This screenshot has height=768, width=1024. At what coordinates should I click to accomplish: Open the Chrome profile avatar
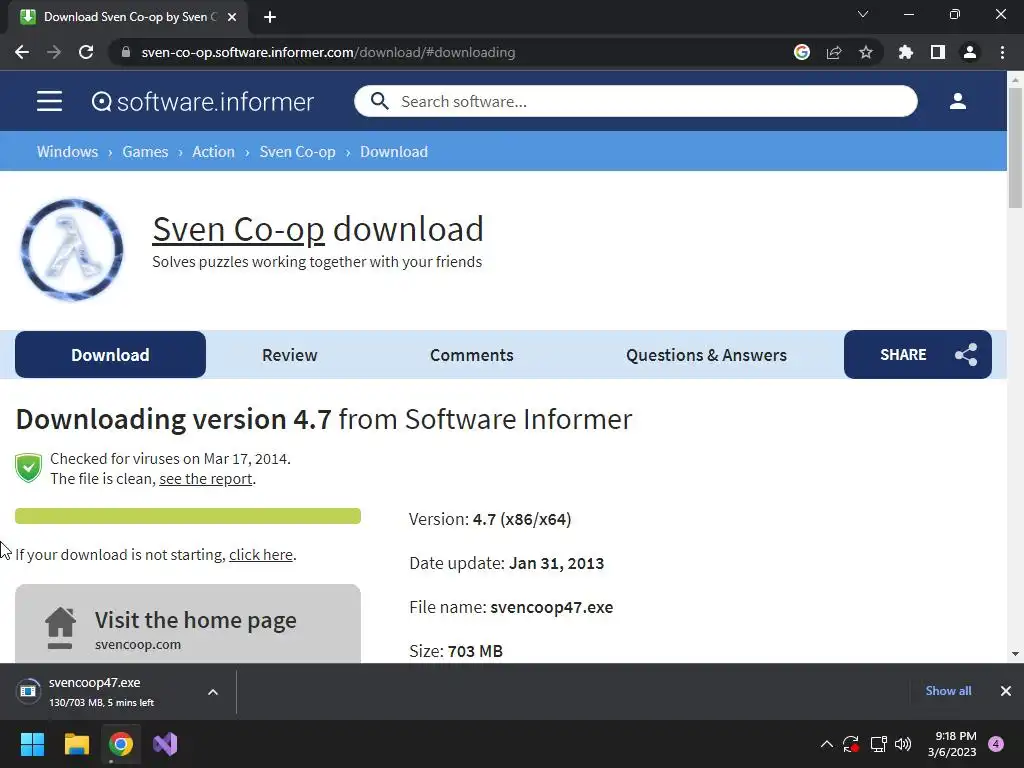click(x=970, y=52)
